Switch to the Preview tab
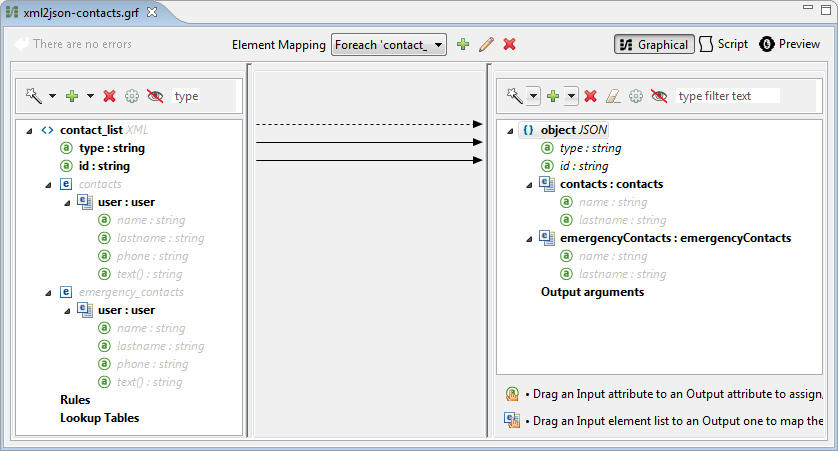Image resolution: width=838 pixels, height=451 pixels. pyautogui.click(x=790, y=44)
